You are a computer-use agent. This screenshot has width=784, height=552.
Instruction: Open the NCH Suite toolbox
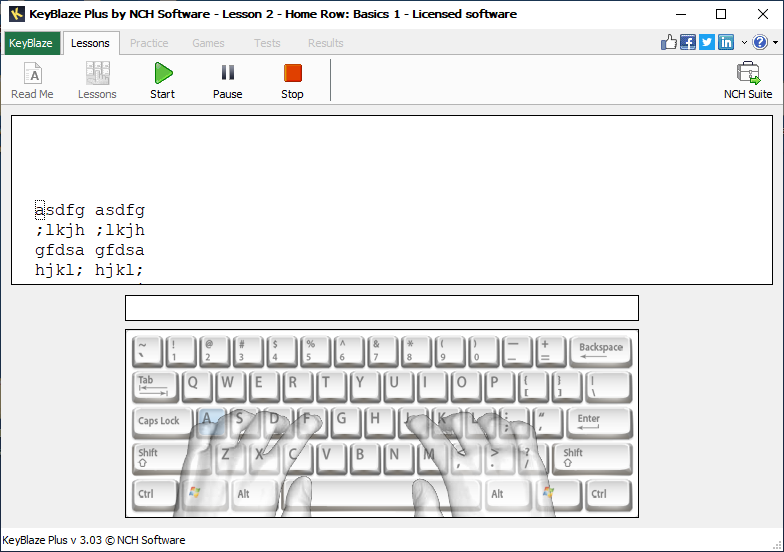[748, 80]
